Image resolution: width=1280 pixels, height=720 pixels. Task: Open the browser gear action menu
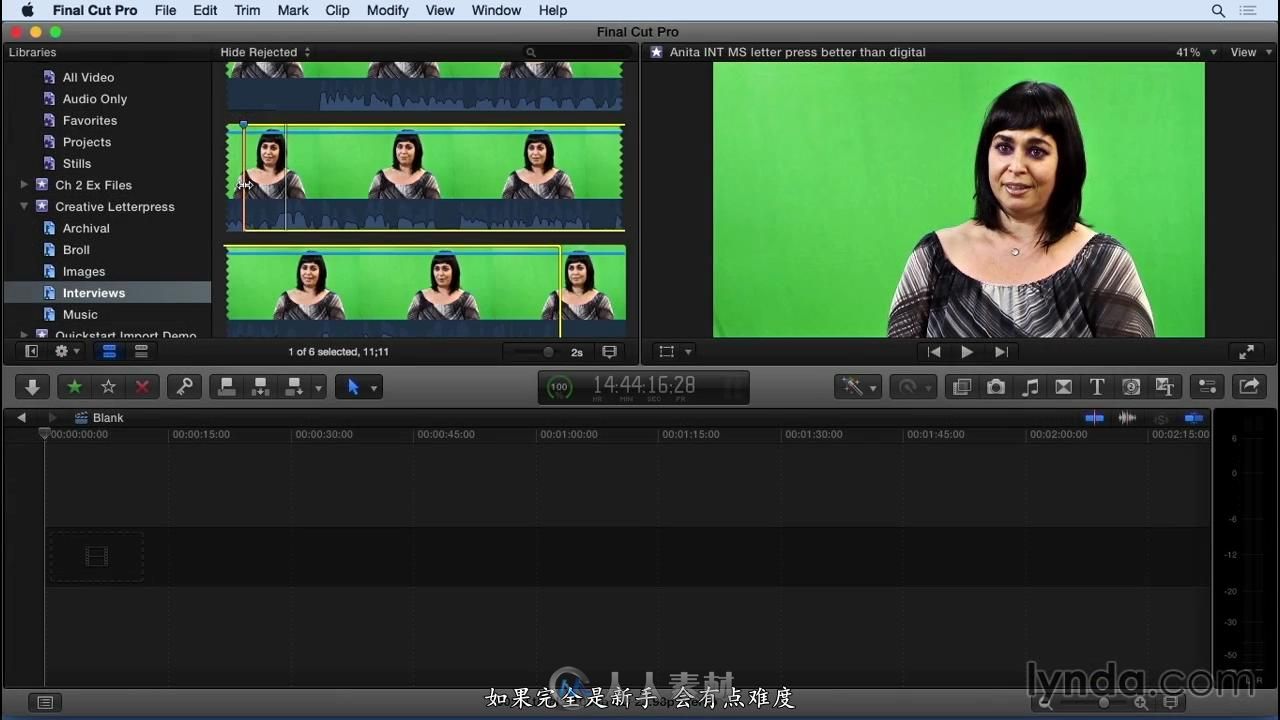tap(67, 352)
